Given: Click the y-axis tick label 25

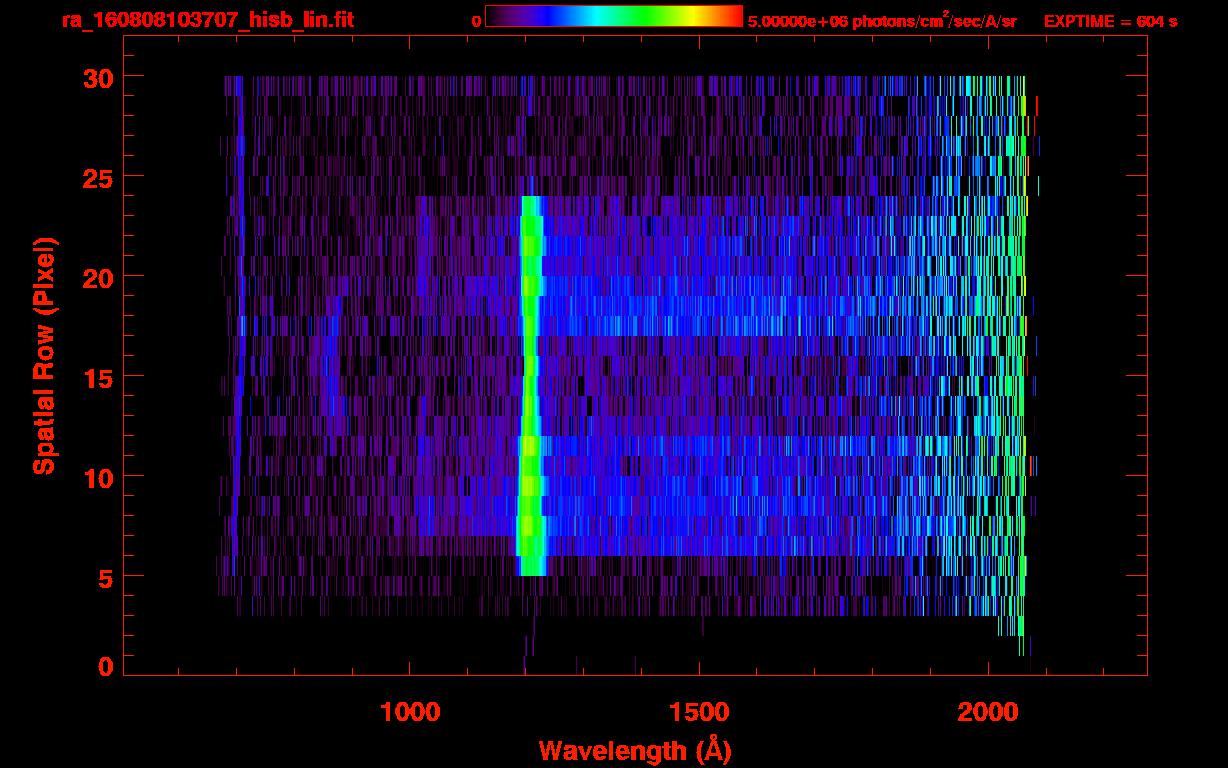Looking at the screenshot, I should [98, 177].
